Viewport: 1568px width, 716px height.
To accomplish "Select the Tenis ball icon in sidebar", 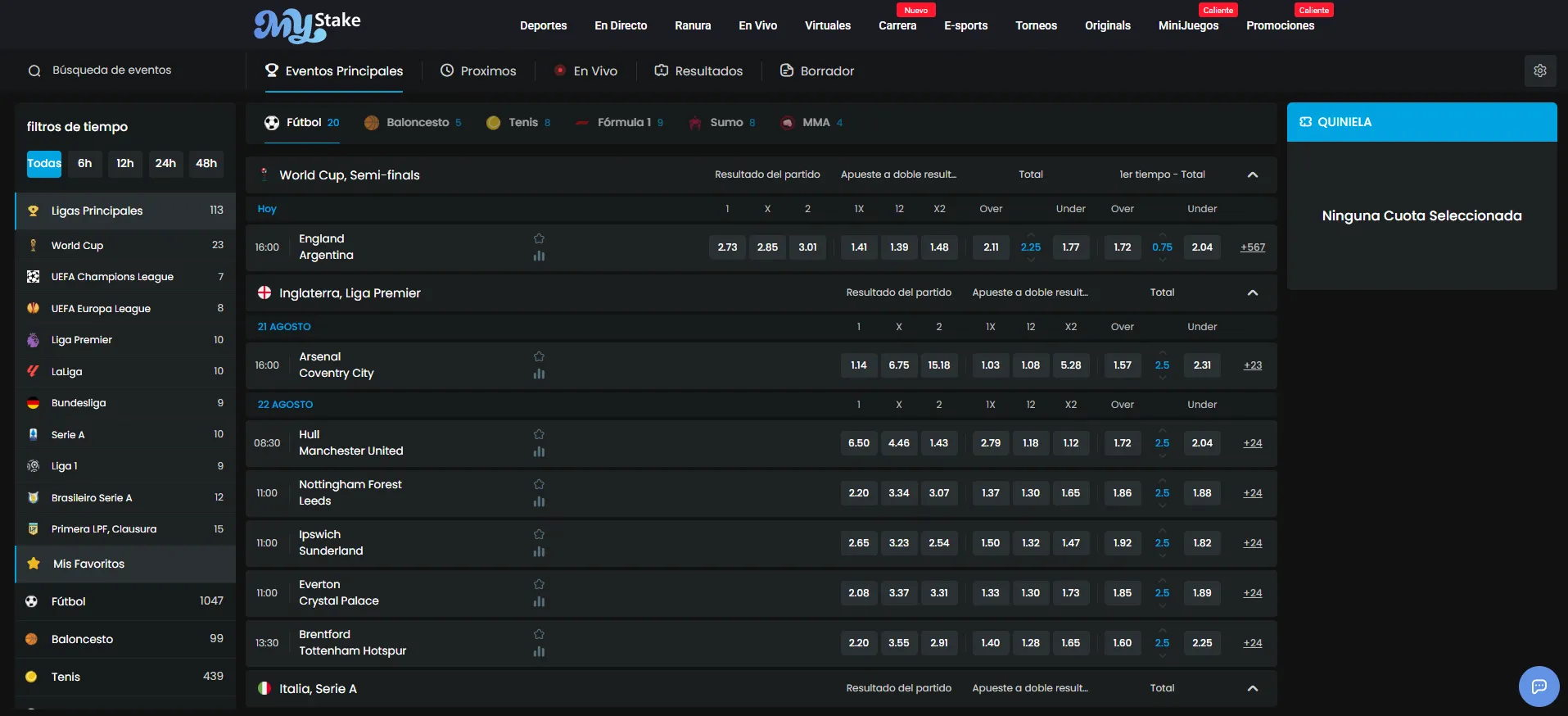I will click(x=31, y=677).
